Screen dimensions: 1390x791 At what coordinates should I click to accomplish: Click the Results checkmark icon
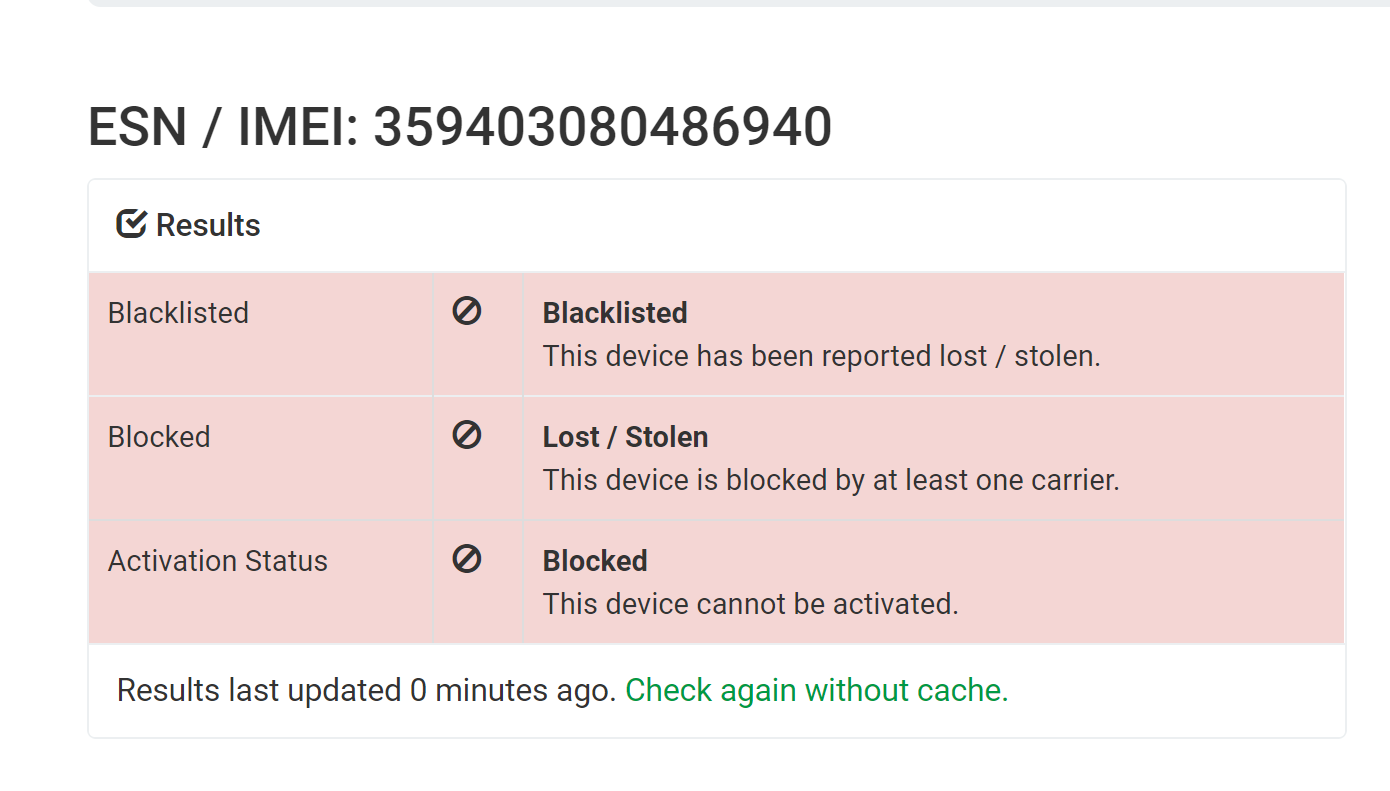(x=131, y=224)
